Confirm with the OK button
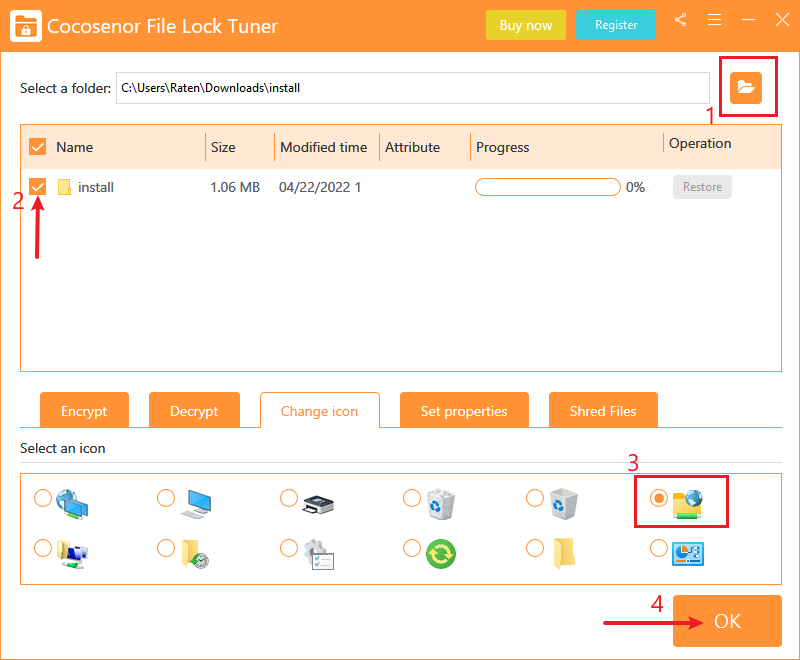The width and height of the screenshot is (800, 660). [x=727, y=621]
